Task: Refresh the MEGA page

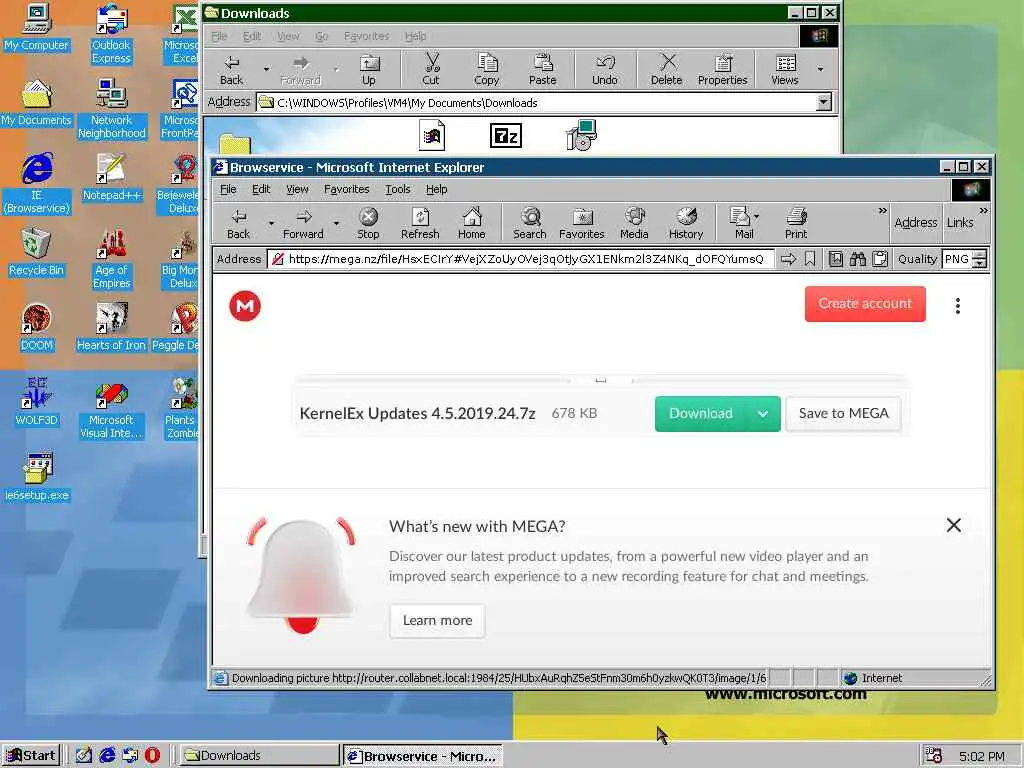Action: pyautogui.click(x=420, y=223)
